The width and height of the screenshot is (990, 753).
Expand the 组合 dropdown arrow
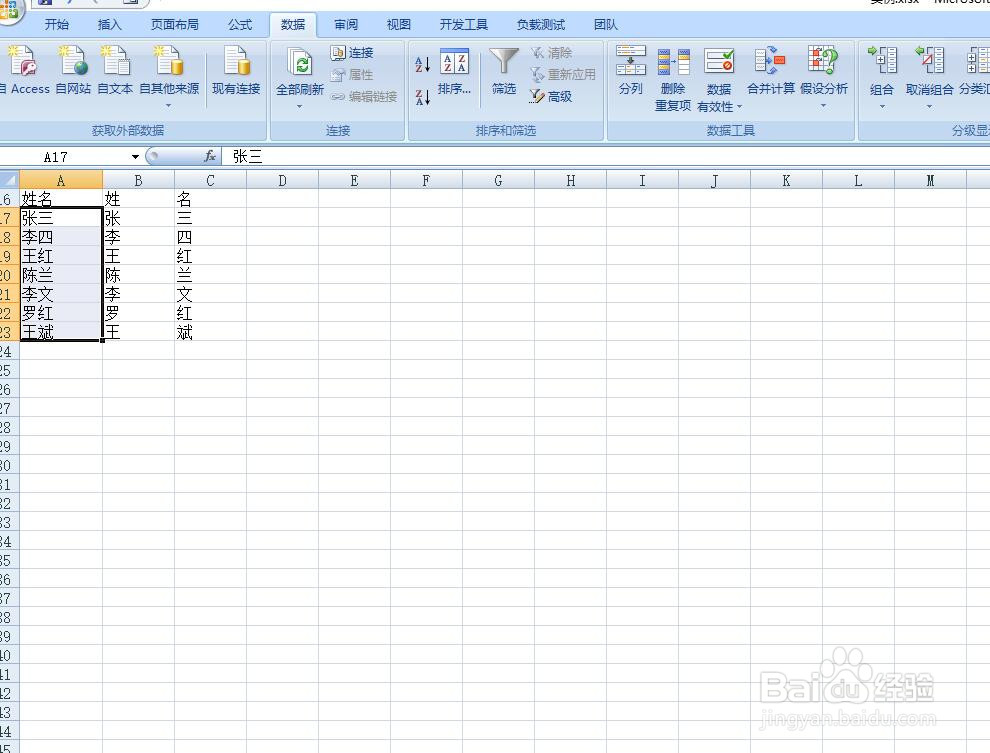(x=882, y=106)
